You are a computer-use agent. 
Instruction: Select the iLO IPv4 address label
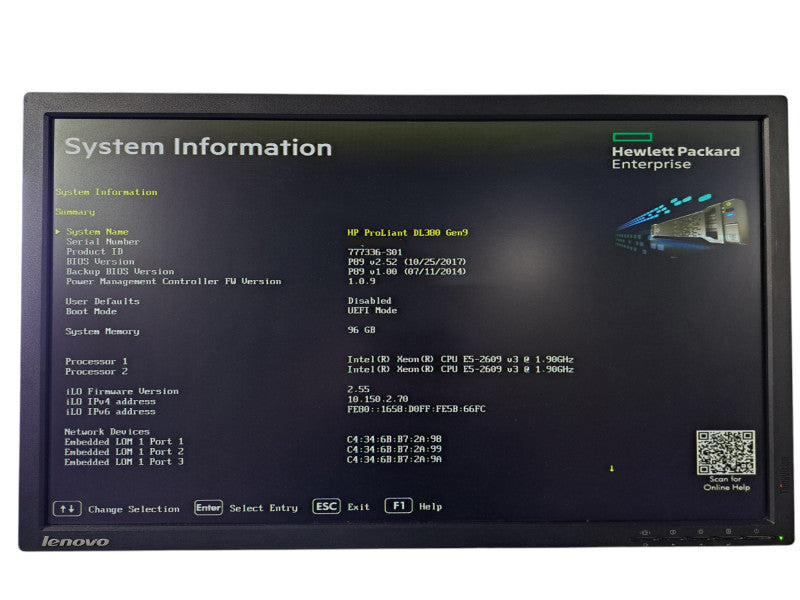110,402
